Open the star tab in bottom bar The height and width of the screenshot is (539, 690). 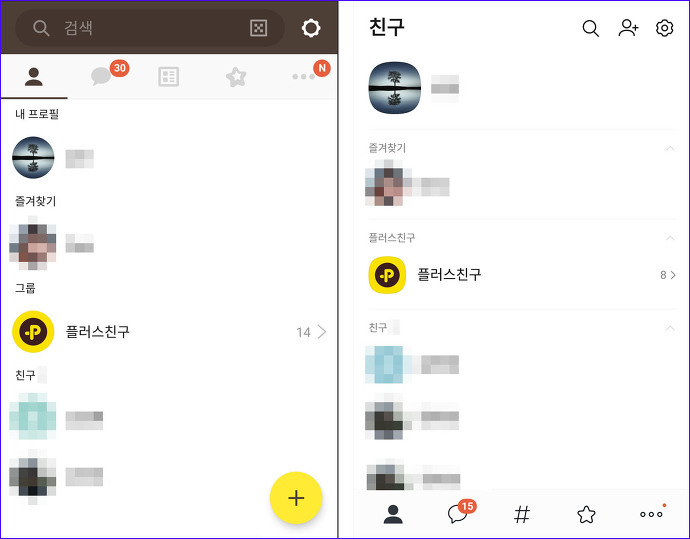tap(586, 514)
